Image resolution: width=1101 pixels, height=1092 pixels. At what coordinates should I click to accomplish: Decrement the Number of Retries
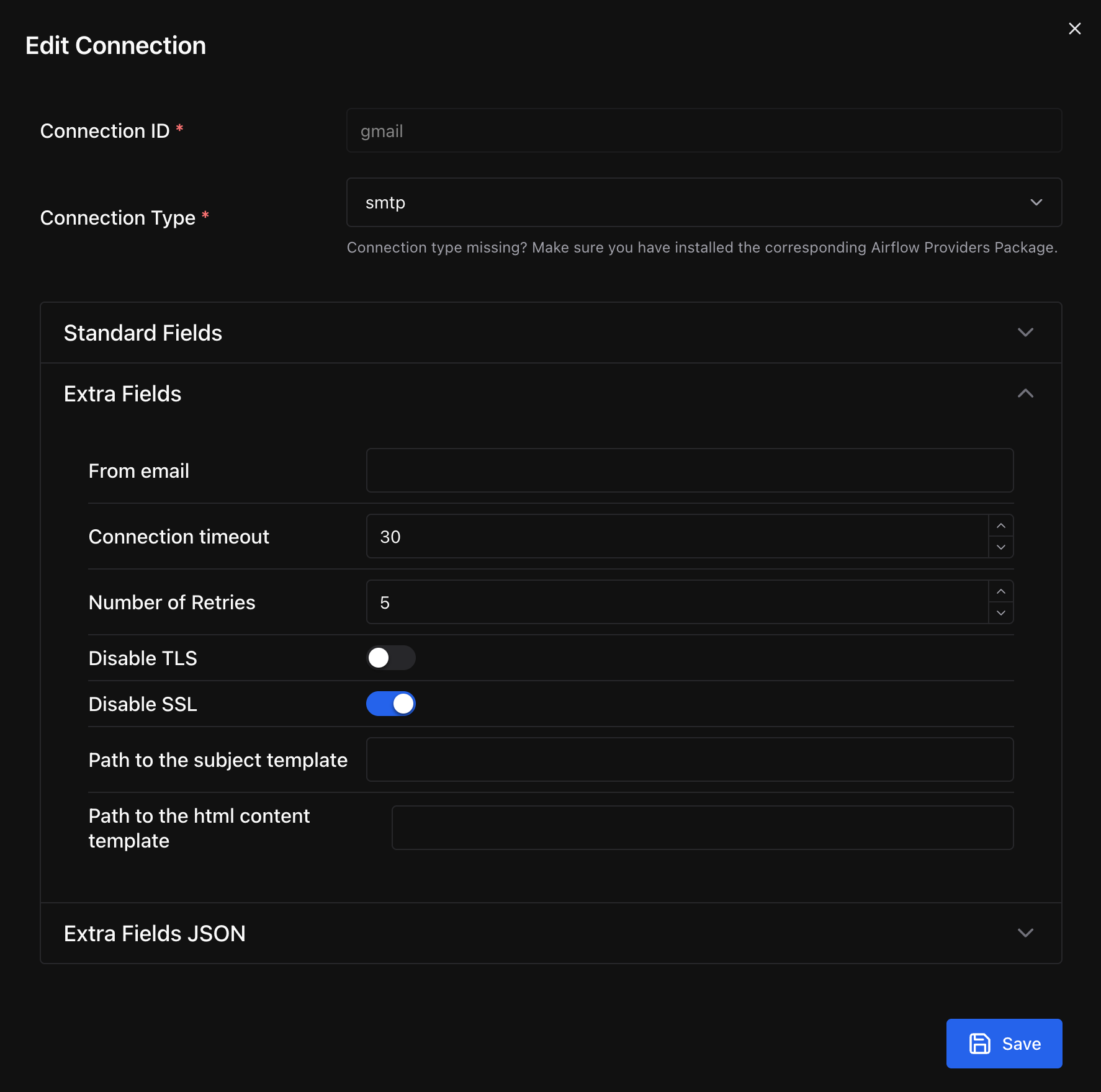[x=1000, y=613]
